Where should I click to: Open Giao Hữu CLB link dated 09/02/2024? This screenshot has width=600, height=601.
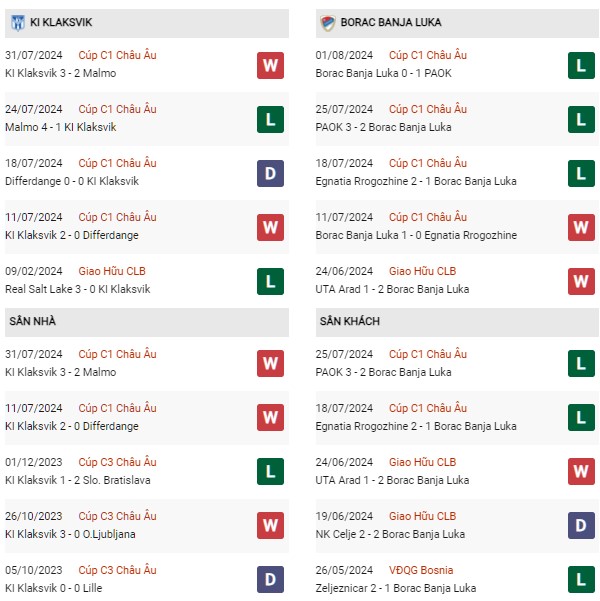[x=112, y=271]
